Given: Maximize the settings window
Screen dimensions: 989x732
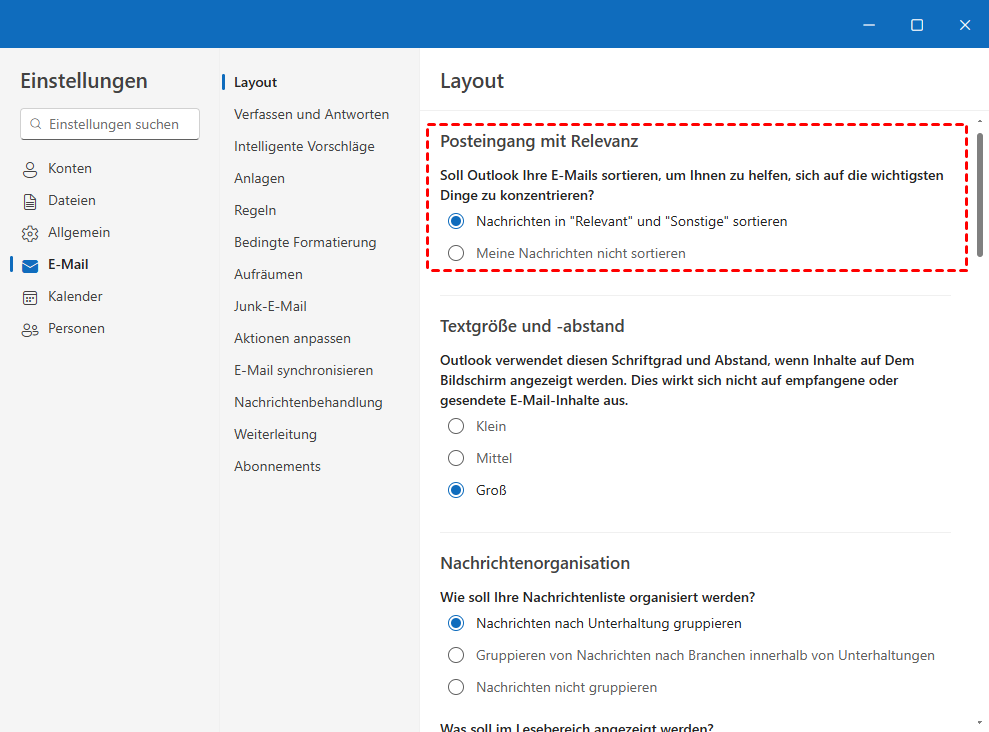Looking at the screenshot, I should [917, 25].
